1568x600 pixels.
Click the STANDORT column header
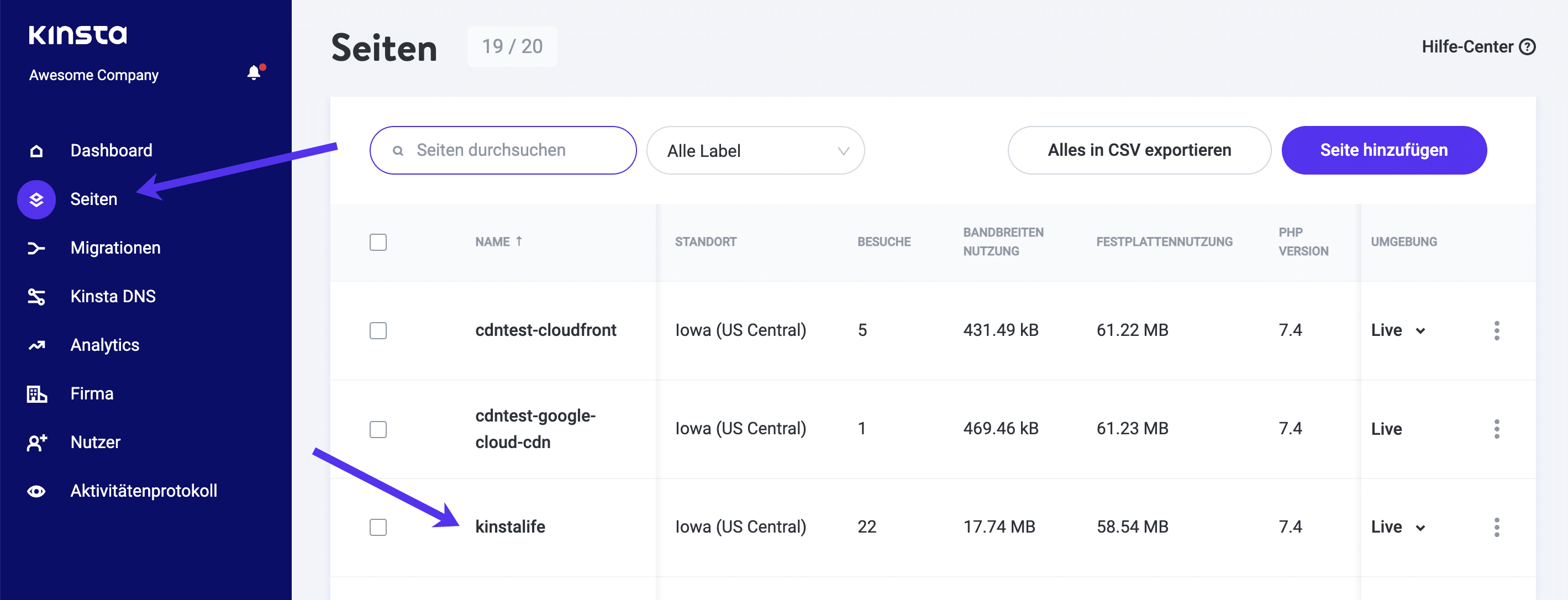706,241
